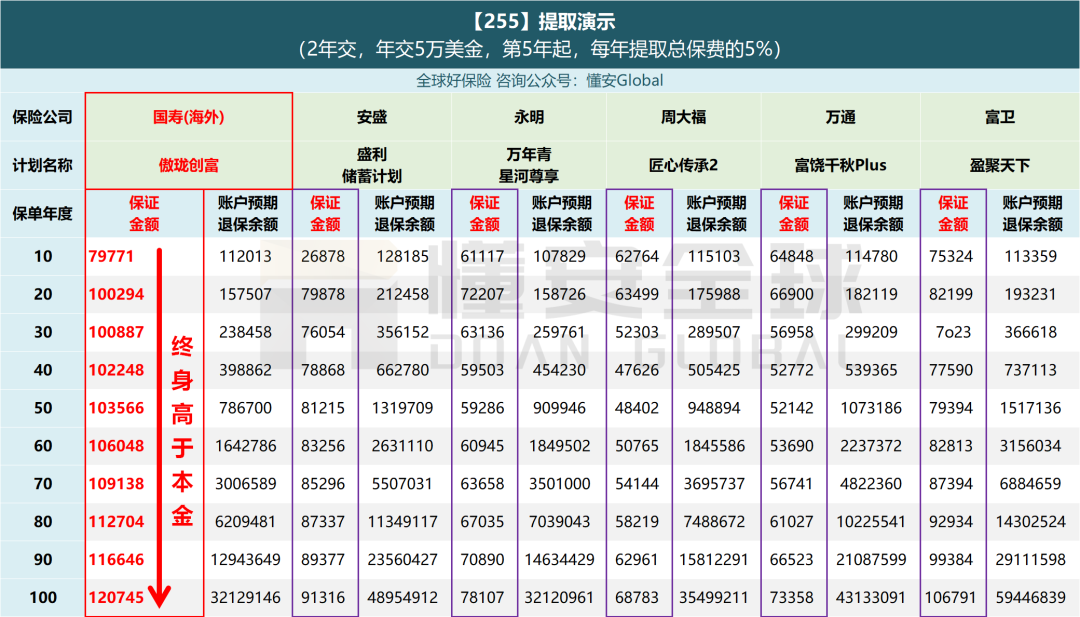
Task: Click the 保单年度 header cell
Action: tap(43, 213)
